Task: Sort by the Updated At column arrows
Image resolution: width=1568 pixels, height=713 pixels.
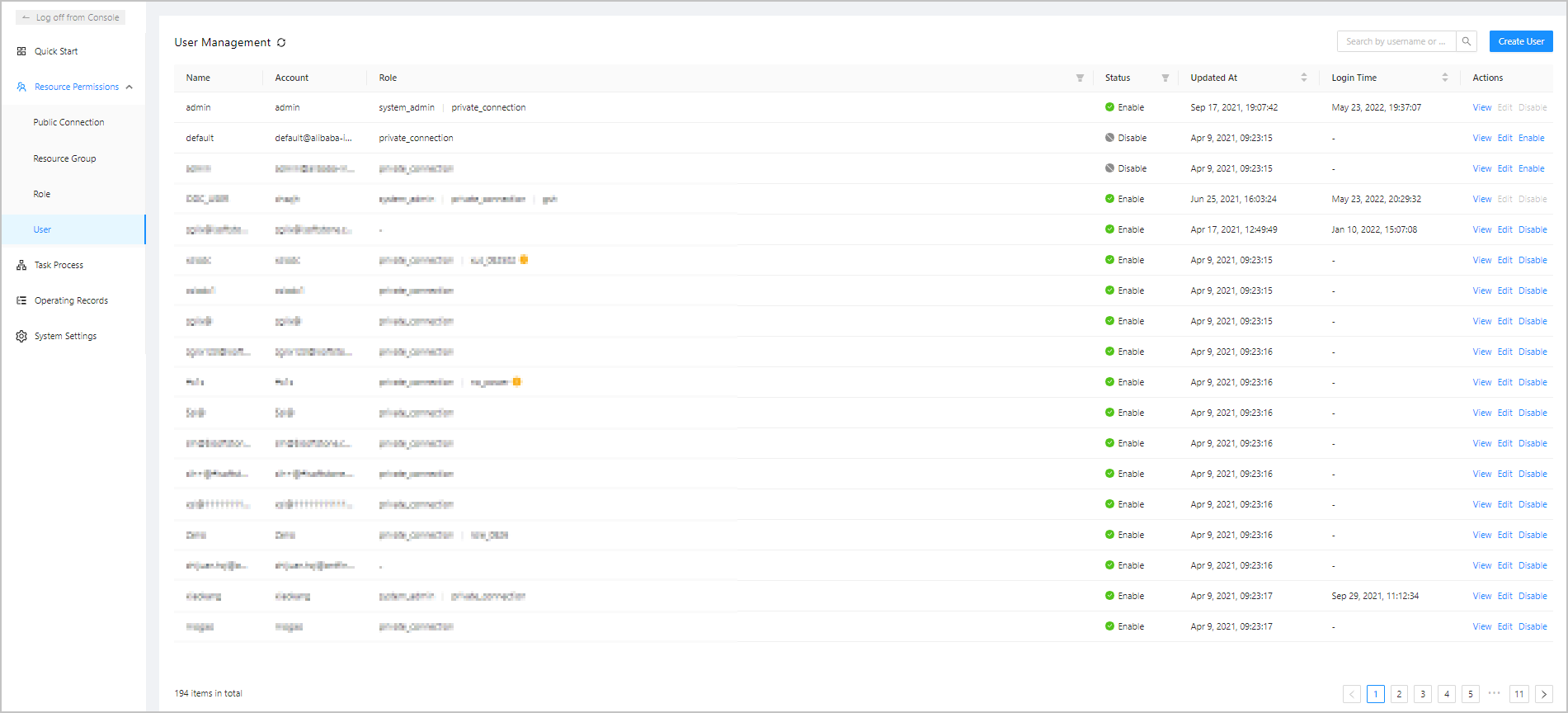Action: tap(1304, 78)
